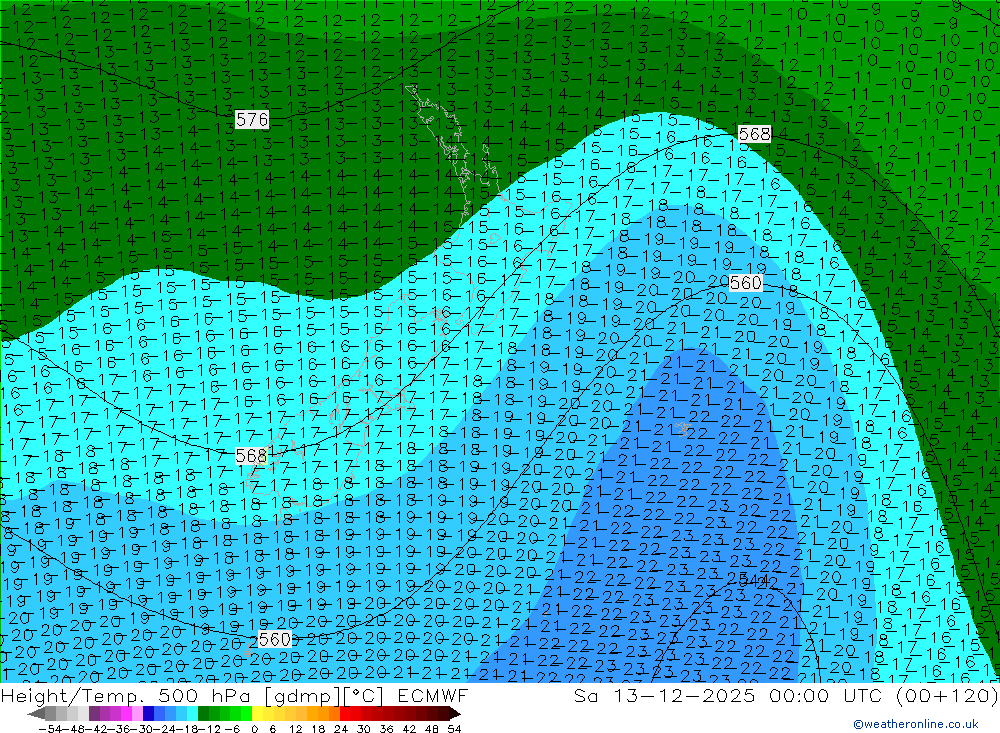
Task: Click the left arrow end of the color scale
Action: (35, 714)
